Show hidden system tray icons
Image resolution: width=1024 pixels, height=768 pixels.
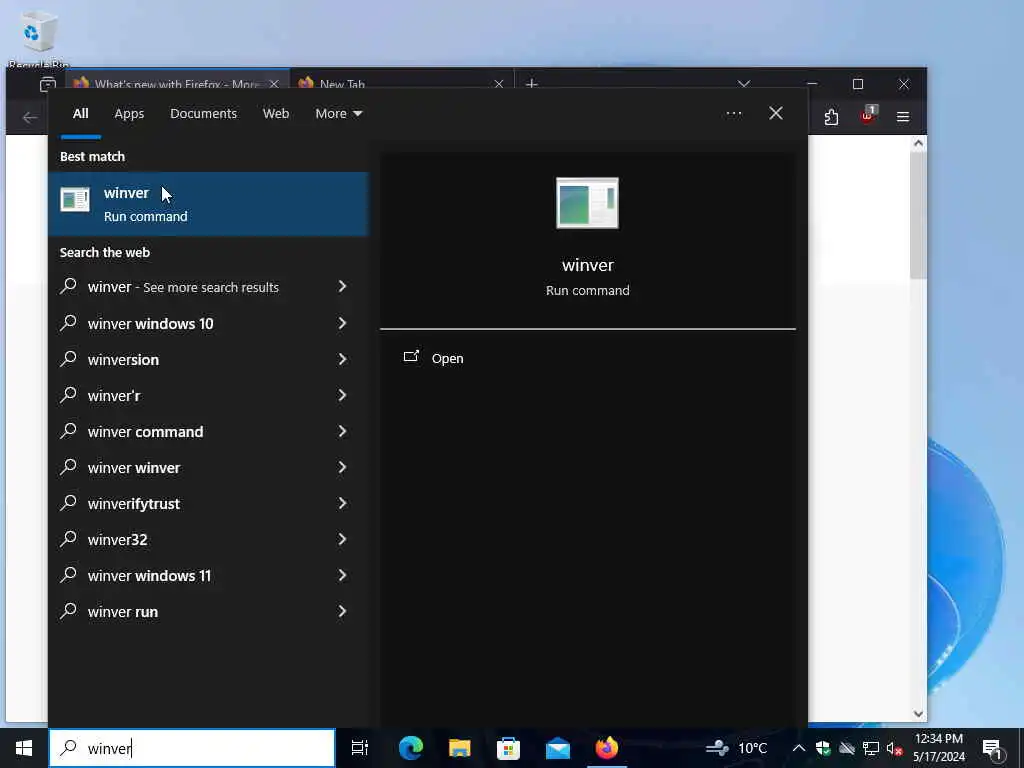click(x=798, y=748)
